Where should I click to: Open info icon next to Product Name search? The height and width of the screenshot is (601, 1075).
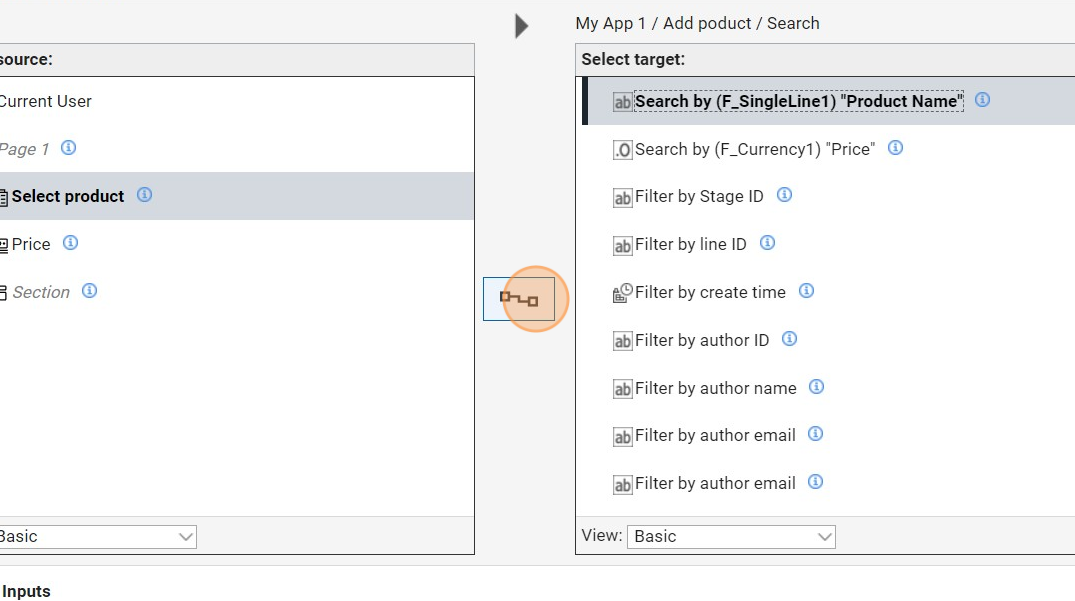tap(982, 100)
